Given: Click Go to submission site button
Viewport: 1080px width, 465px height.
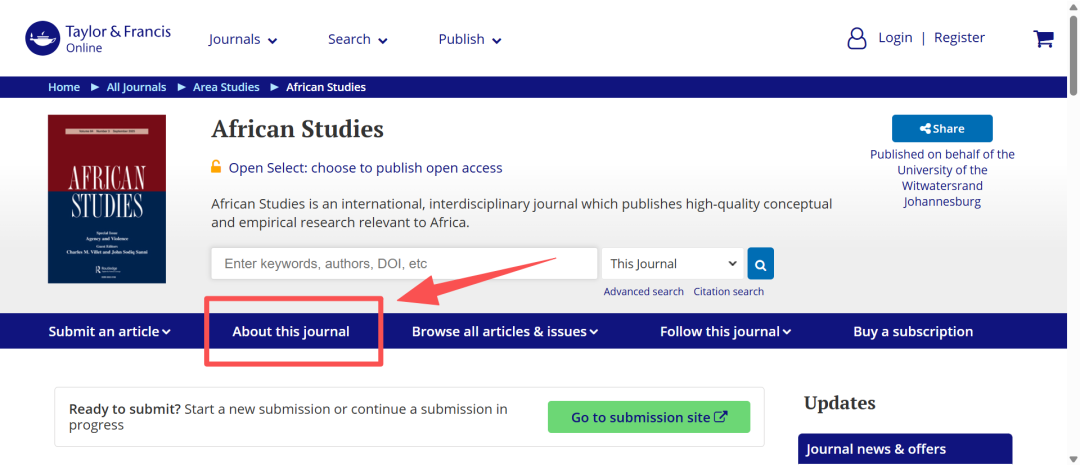Looking at the screenshot, I should tap(648, 417).
